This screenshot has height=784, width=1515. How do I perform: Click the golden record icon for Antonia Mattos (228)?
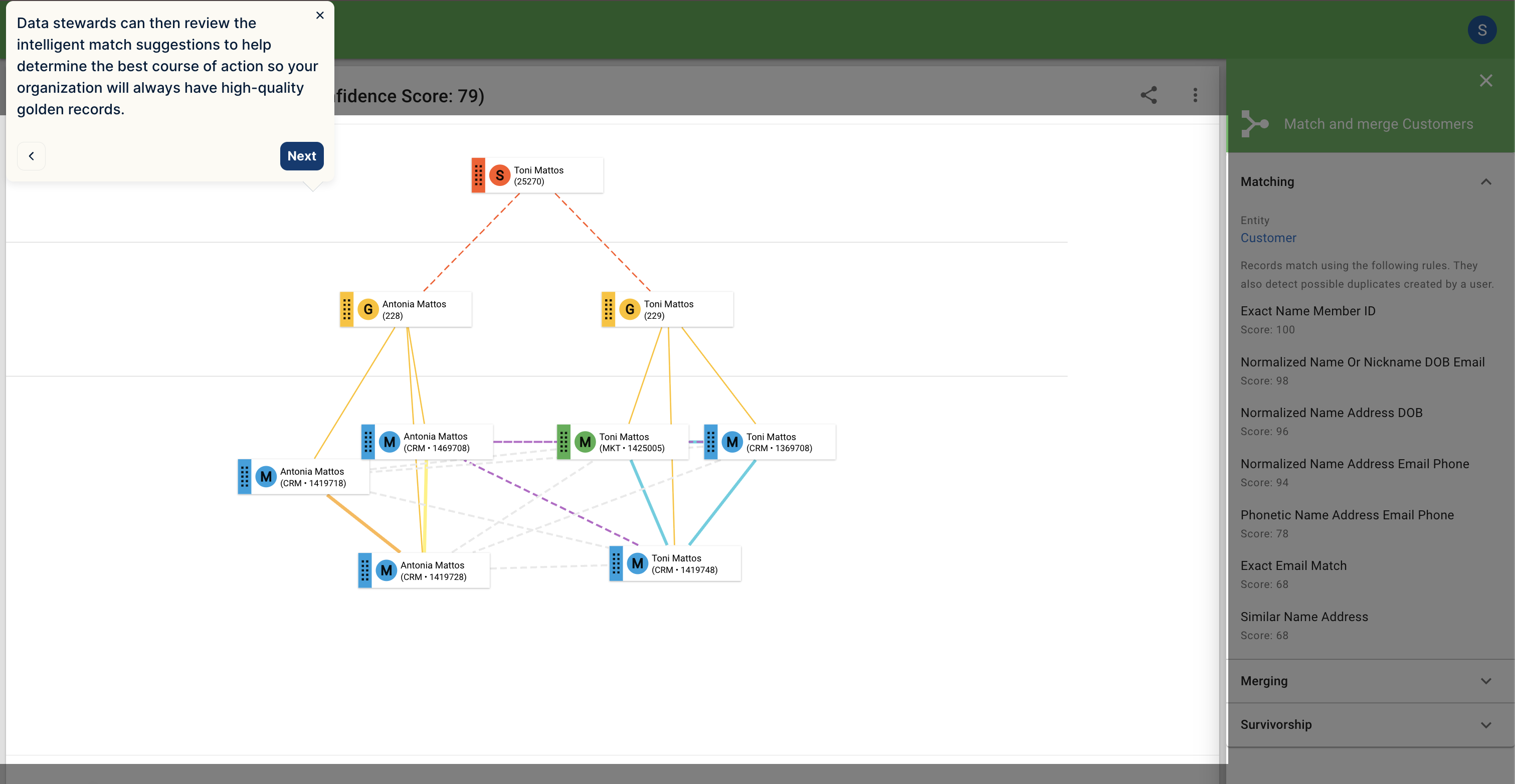click(x=368, y=308)
